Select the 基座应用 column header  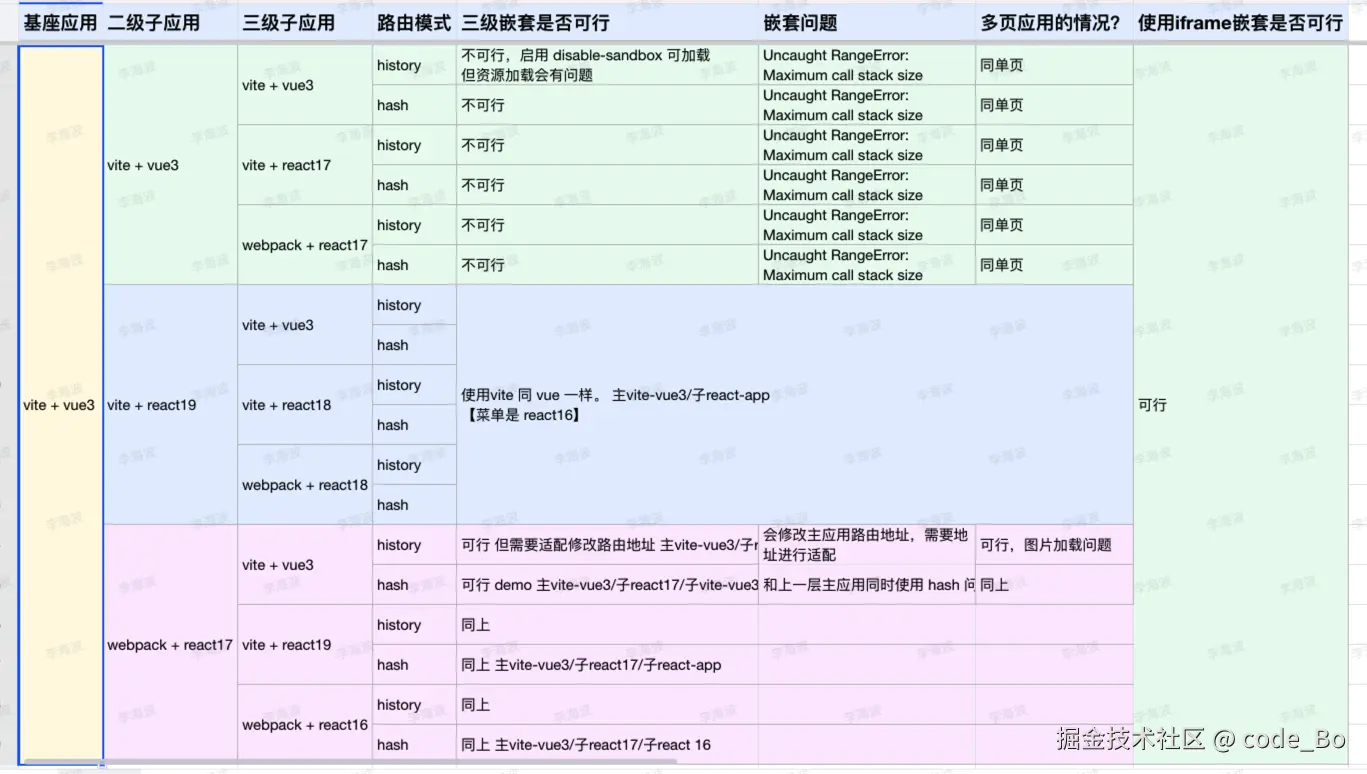[60, 23]
